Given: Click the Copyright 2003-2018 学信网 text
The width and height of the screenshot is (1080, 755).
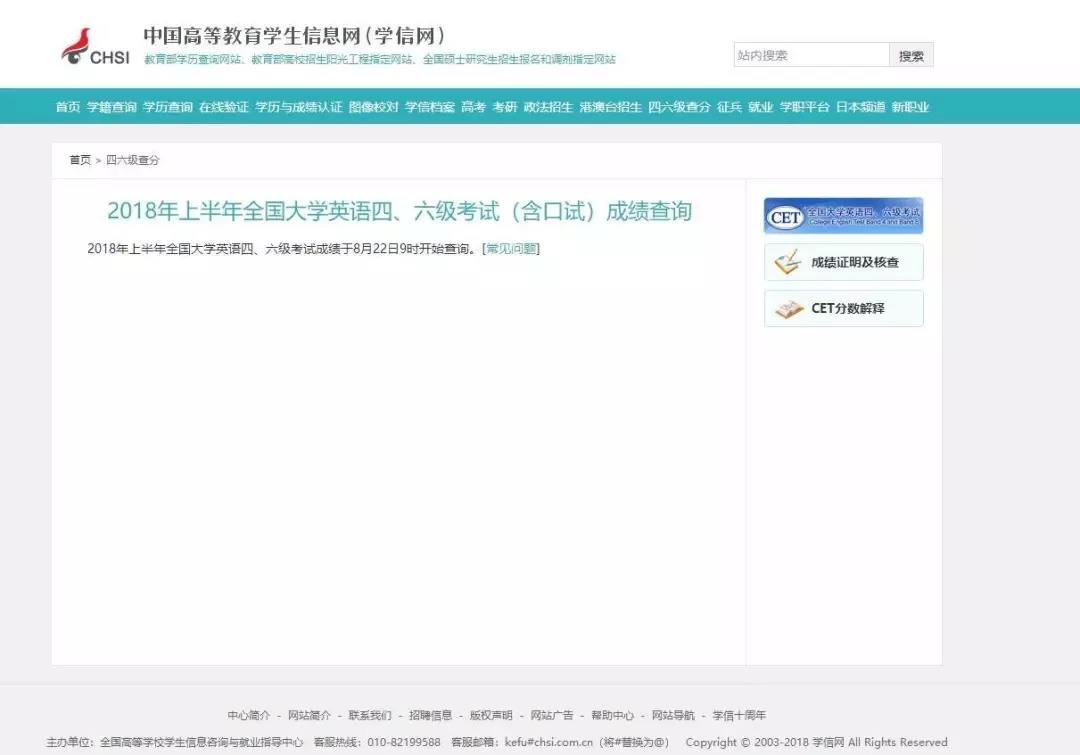Looking at the screenshot, I should click(816, 742).
